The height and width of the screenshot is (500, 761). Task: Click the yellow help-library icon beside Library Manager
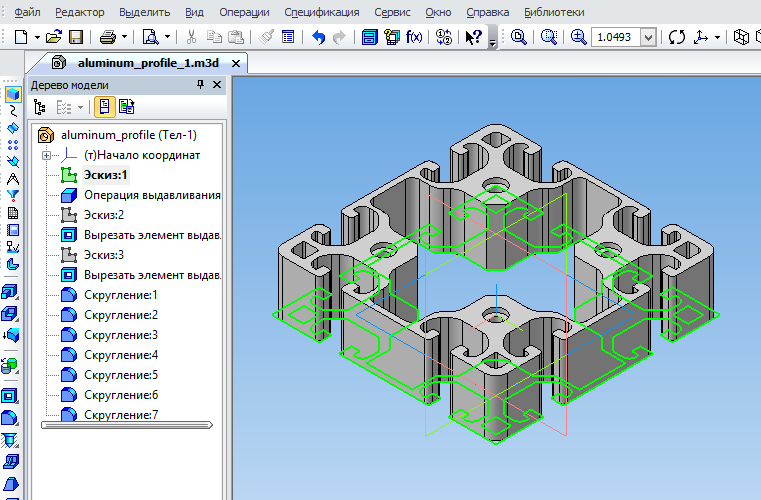pos(391,37)
